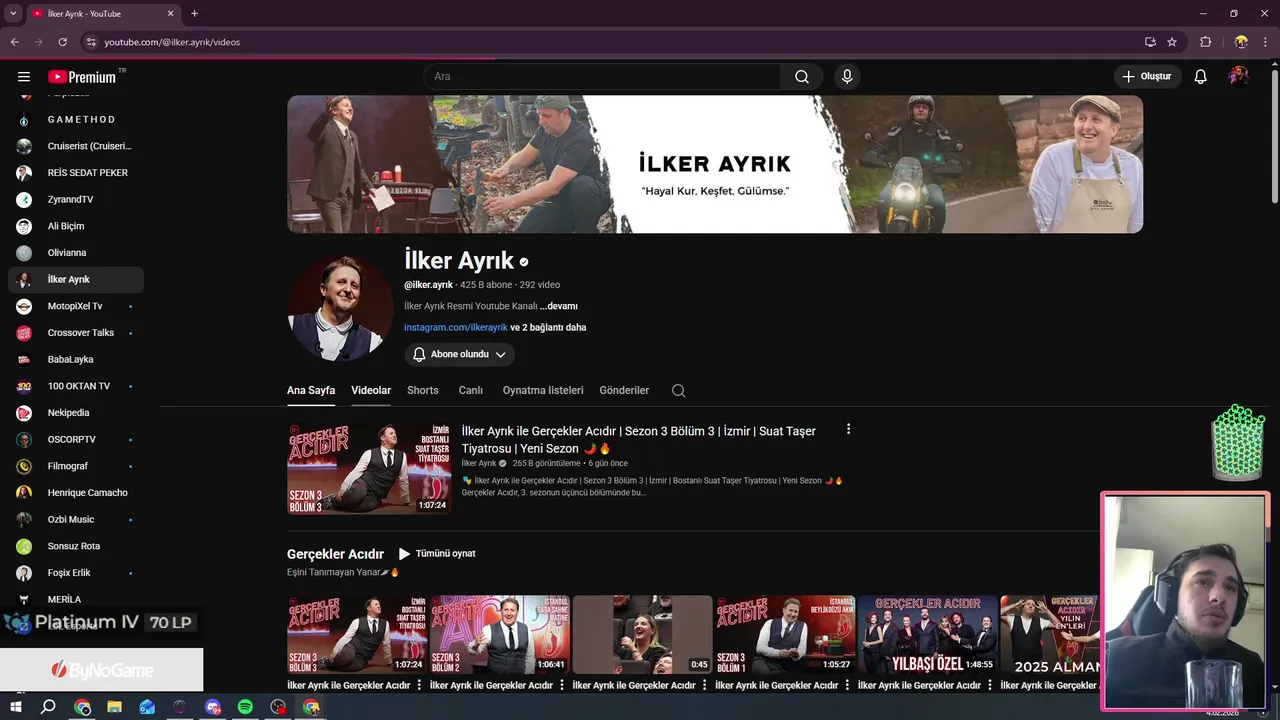The width and height of the screenshot is (1280, 720).
Task: Click the install app icon in the address bar
Action: click(x=1150, y=42)
